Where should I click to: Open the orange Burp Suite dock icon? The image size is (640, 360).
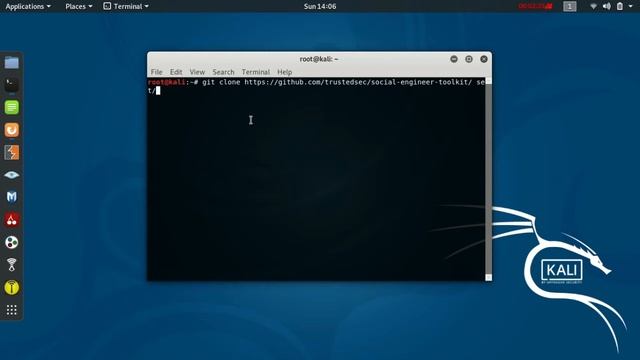point(11,130)
